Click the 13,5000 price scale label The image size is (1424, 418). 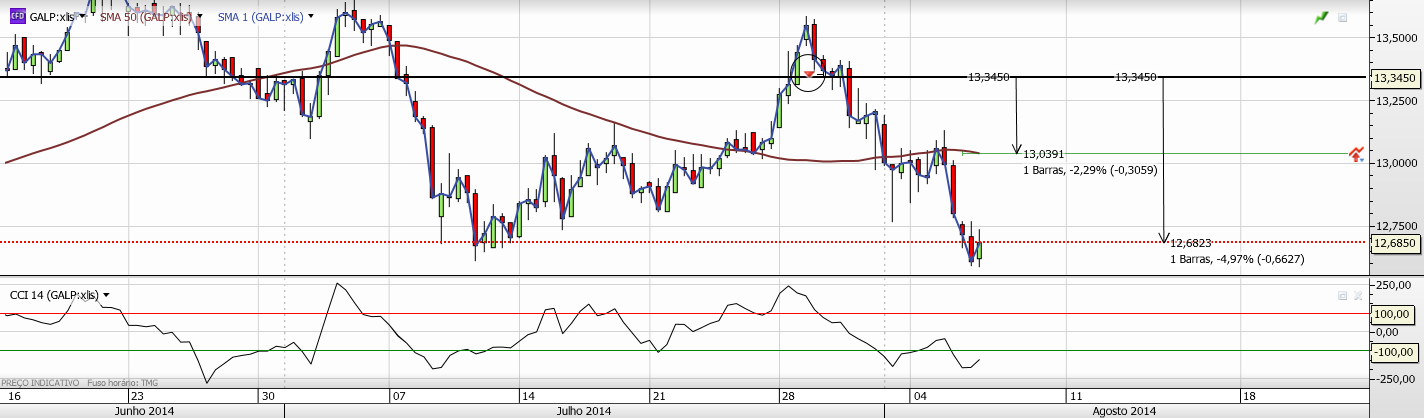click(1397, 37)
